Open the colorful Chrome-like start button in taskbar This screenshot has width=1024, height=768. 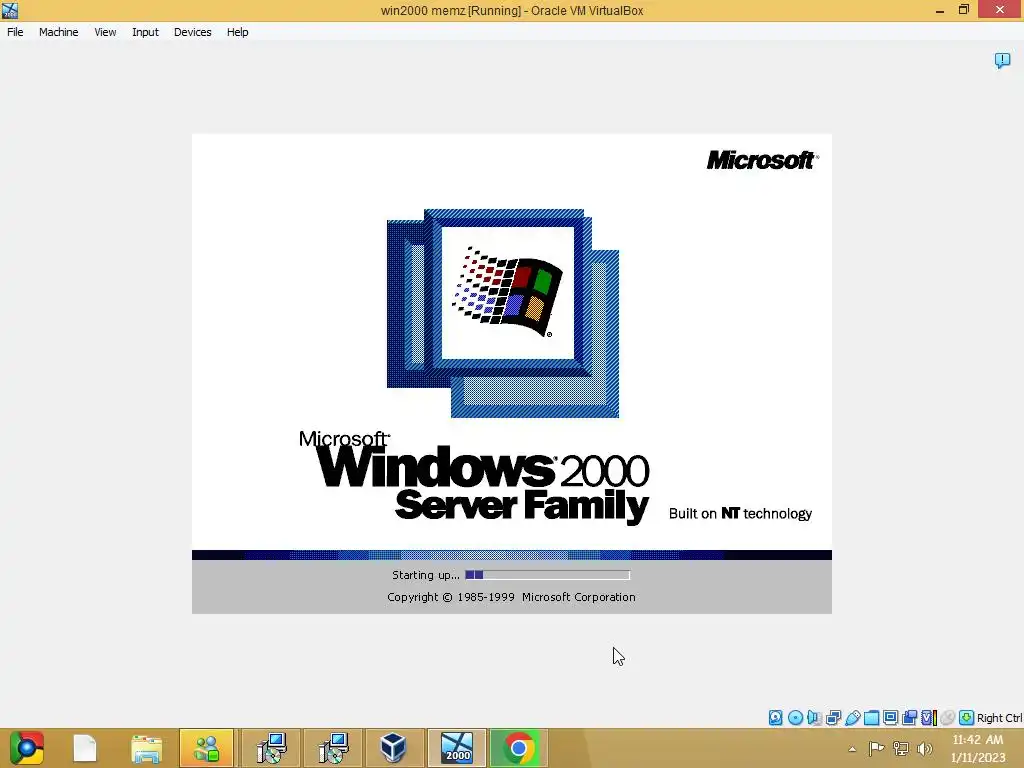coord(27,748)
